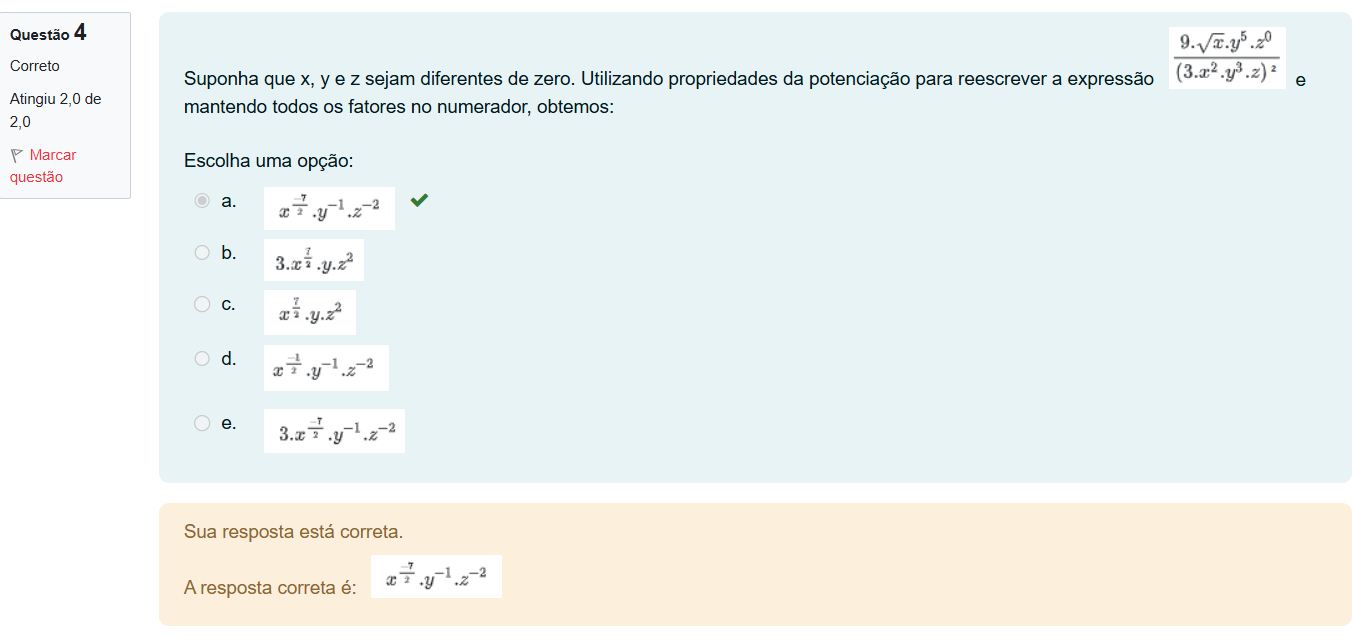Click the formula image of option e

coord(334,431)
